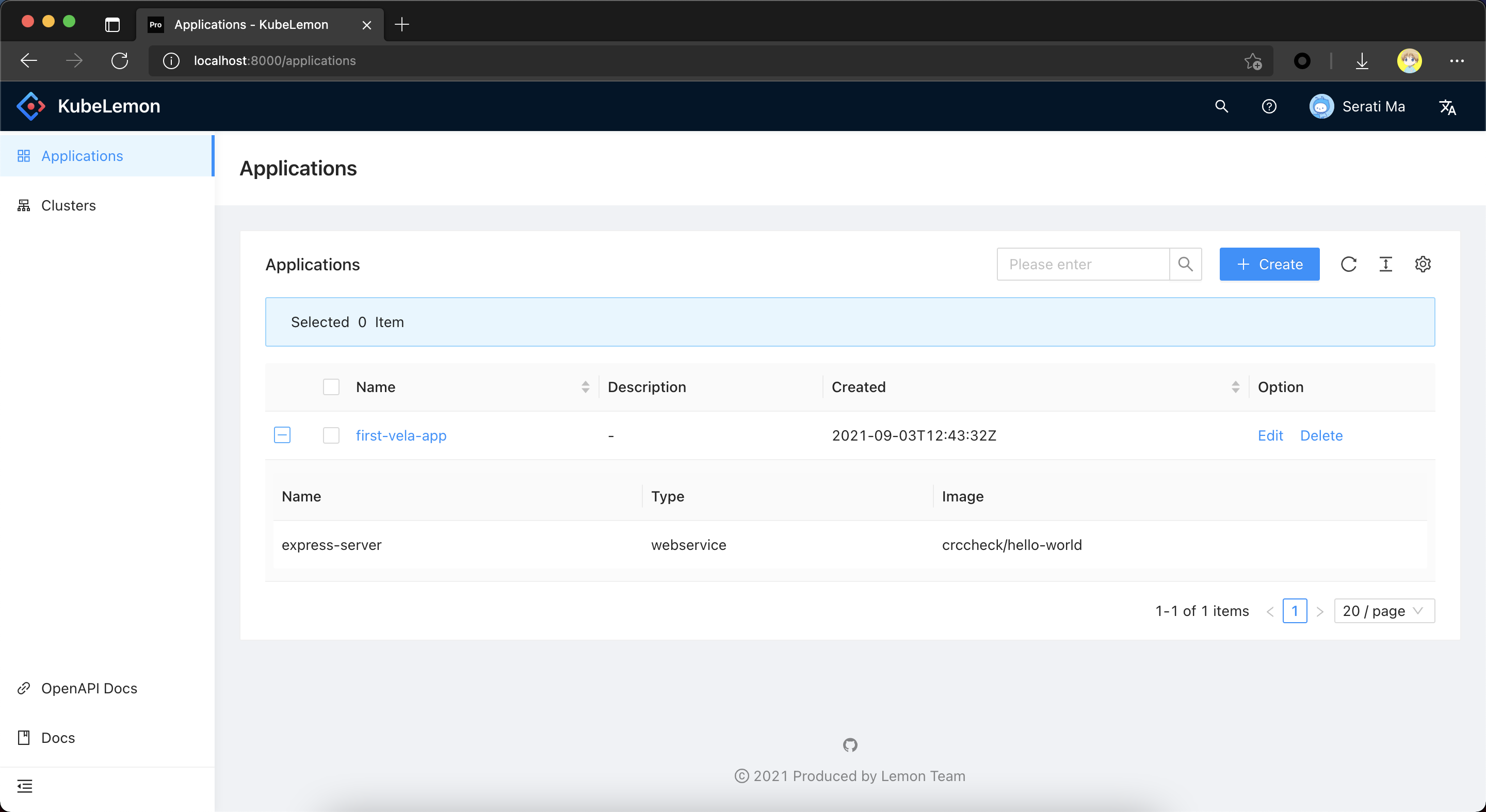This screenshot has width=1486, height=812.
Task: Open the language switcher icon
Action: coord(1447,107)
